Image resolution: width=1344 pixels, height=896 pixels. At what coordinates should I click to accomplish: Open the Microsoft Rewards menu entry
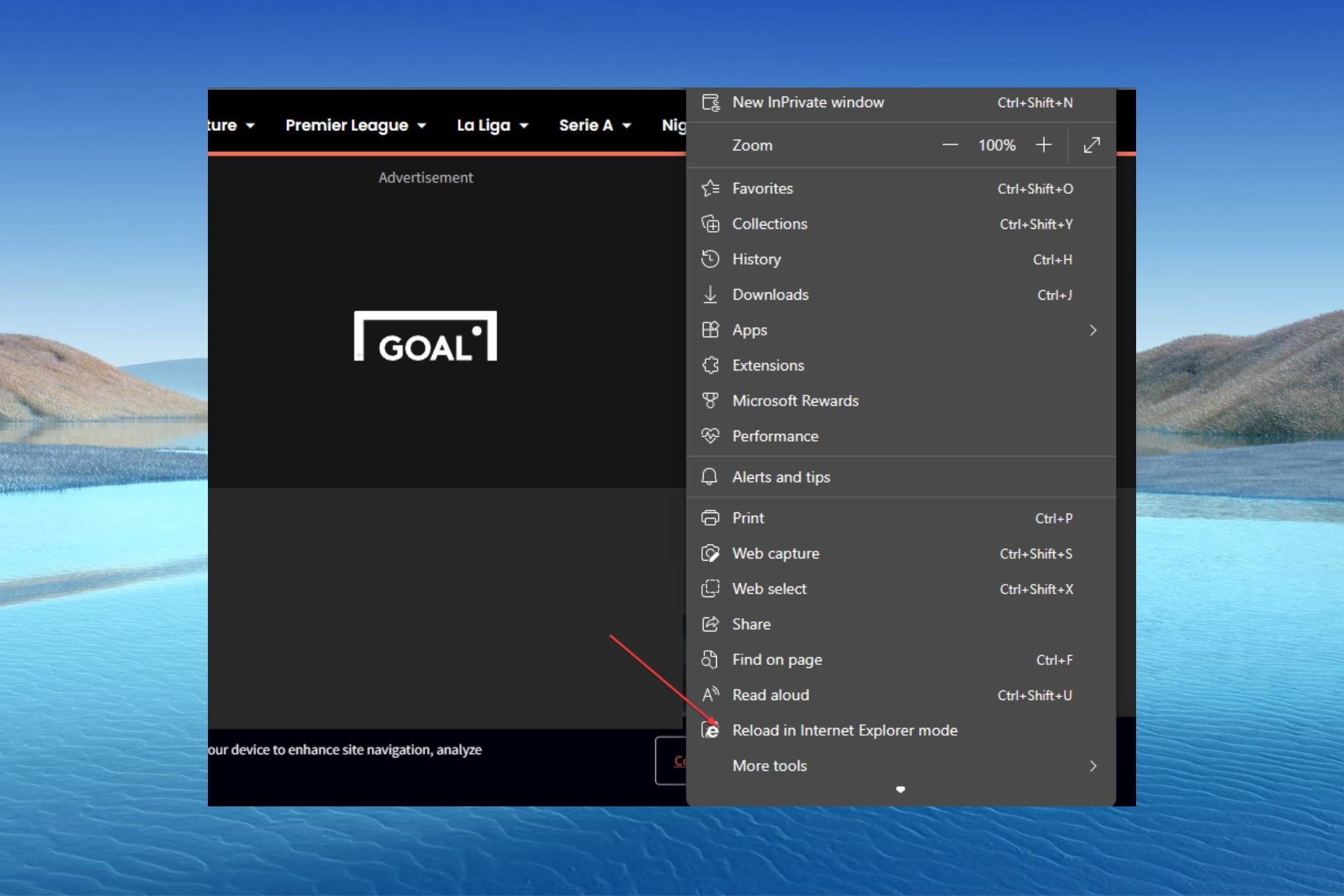click(901, 400)
